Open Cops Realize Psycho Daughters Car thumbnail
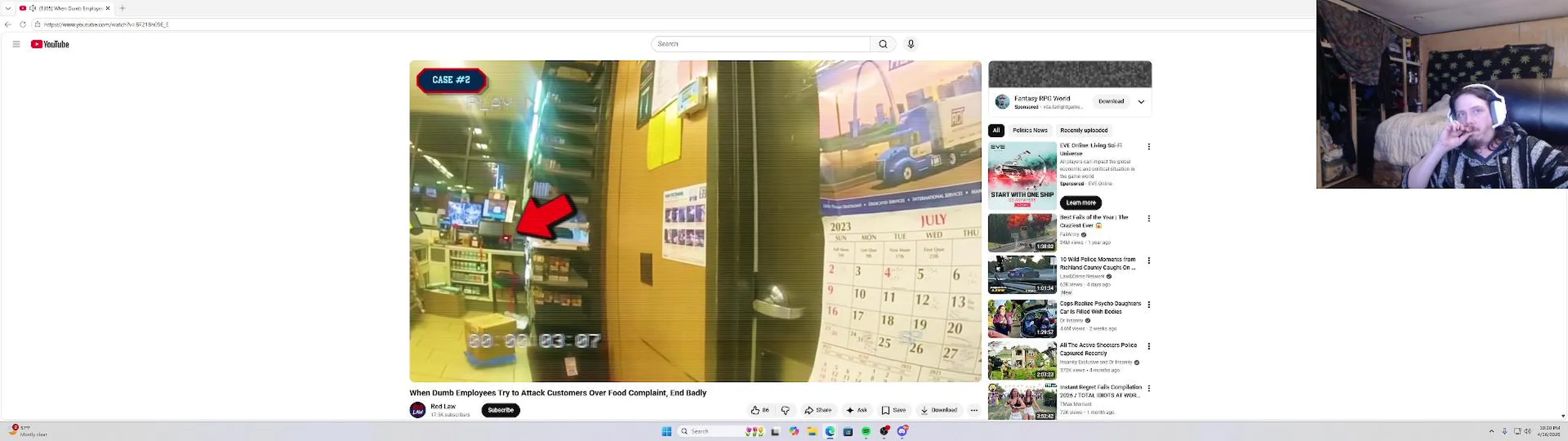 click(1022, 319)
